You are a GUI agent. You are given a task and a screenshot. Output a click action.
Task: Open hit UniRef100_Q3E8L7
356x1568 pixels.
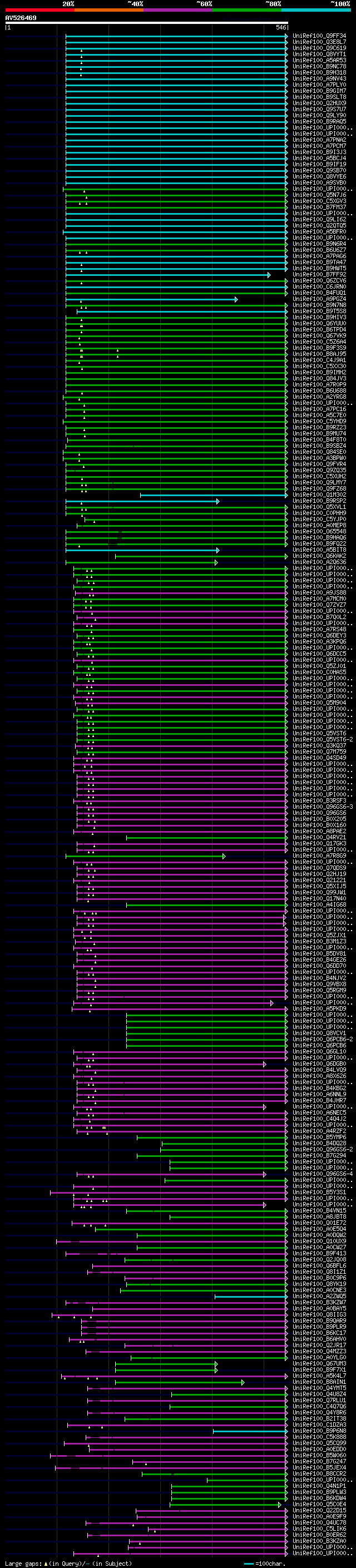319,42
